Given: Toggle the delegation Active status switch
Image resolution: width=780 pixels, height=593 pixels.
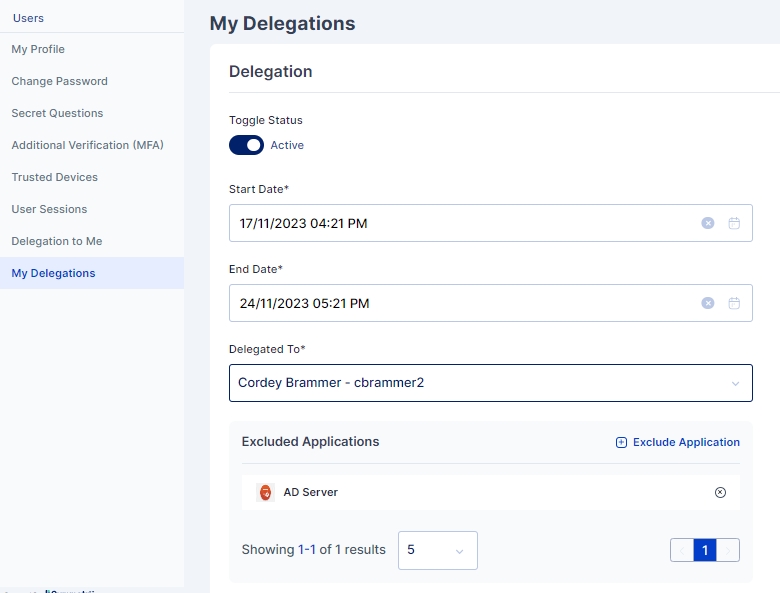Looking at the screenshot, I should point(246,145).
